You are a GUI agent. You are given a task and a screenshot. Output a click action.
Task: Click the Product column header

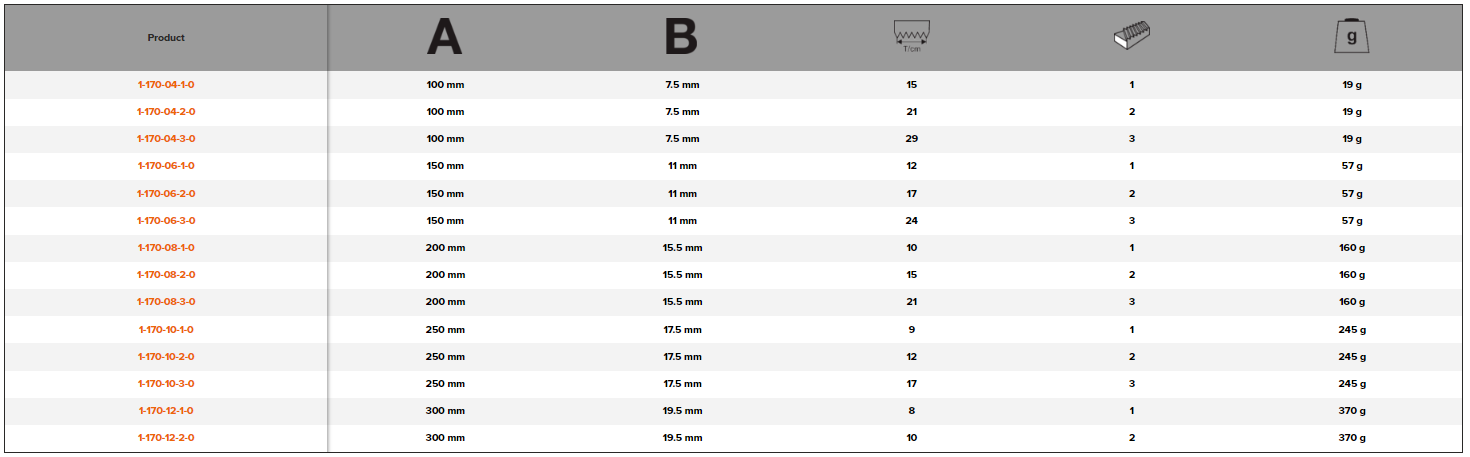click(166, 38)
